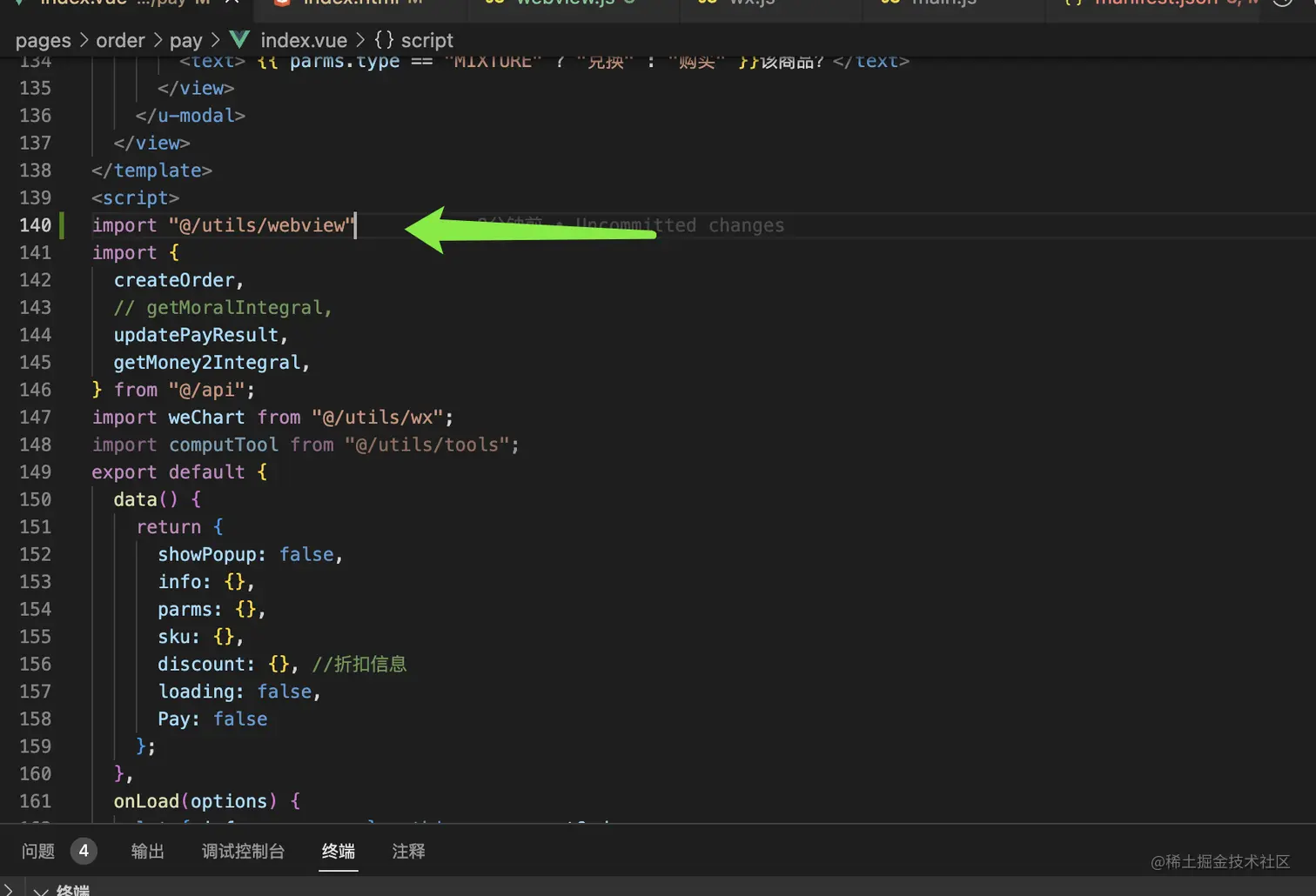
Task: Select the 终端 panel tab
Action: [x=339, y=851]
